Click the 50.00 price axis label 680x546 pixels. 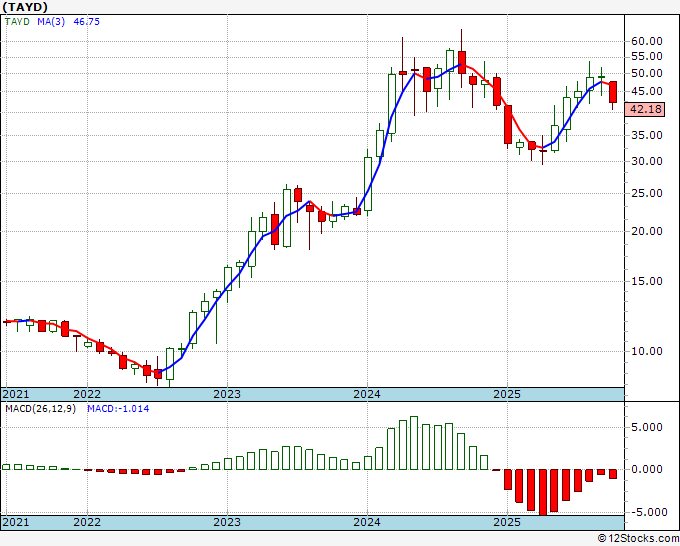(647, 73)
